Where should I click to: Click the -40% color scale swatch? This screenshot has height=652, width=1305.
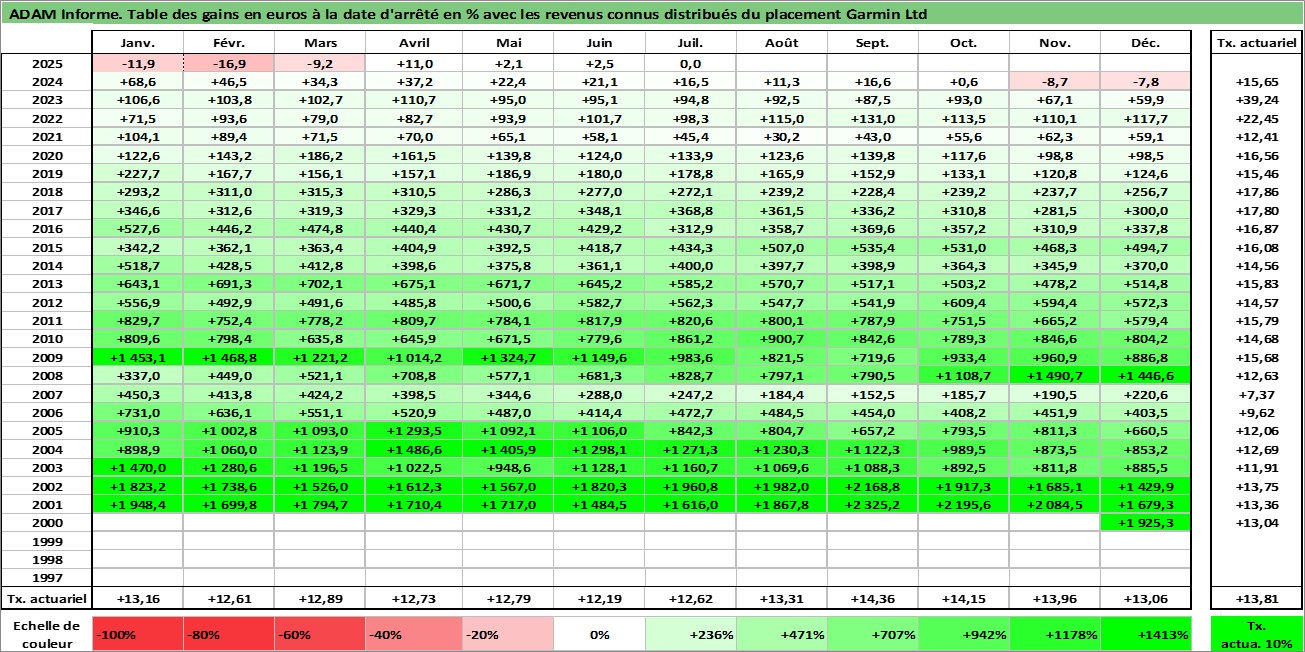[x=414, y=634]
